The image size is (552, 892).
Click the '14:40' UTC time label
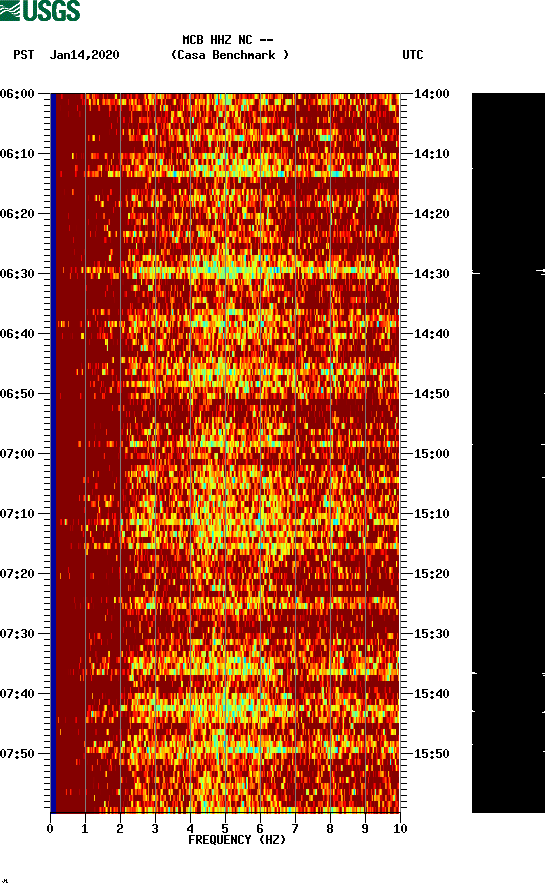(431, 333)
